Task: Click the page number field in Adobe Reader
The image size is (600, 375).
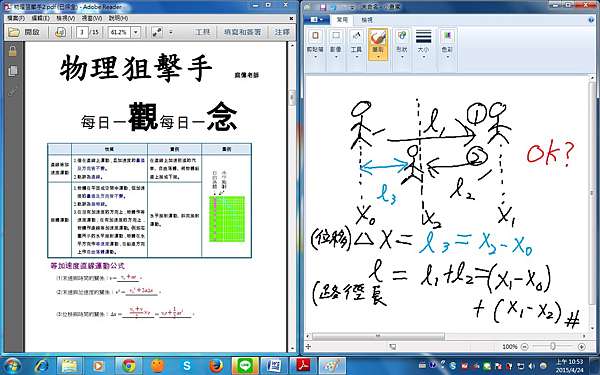Action: click(82, 32)
